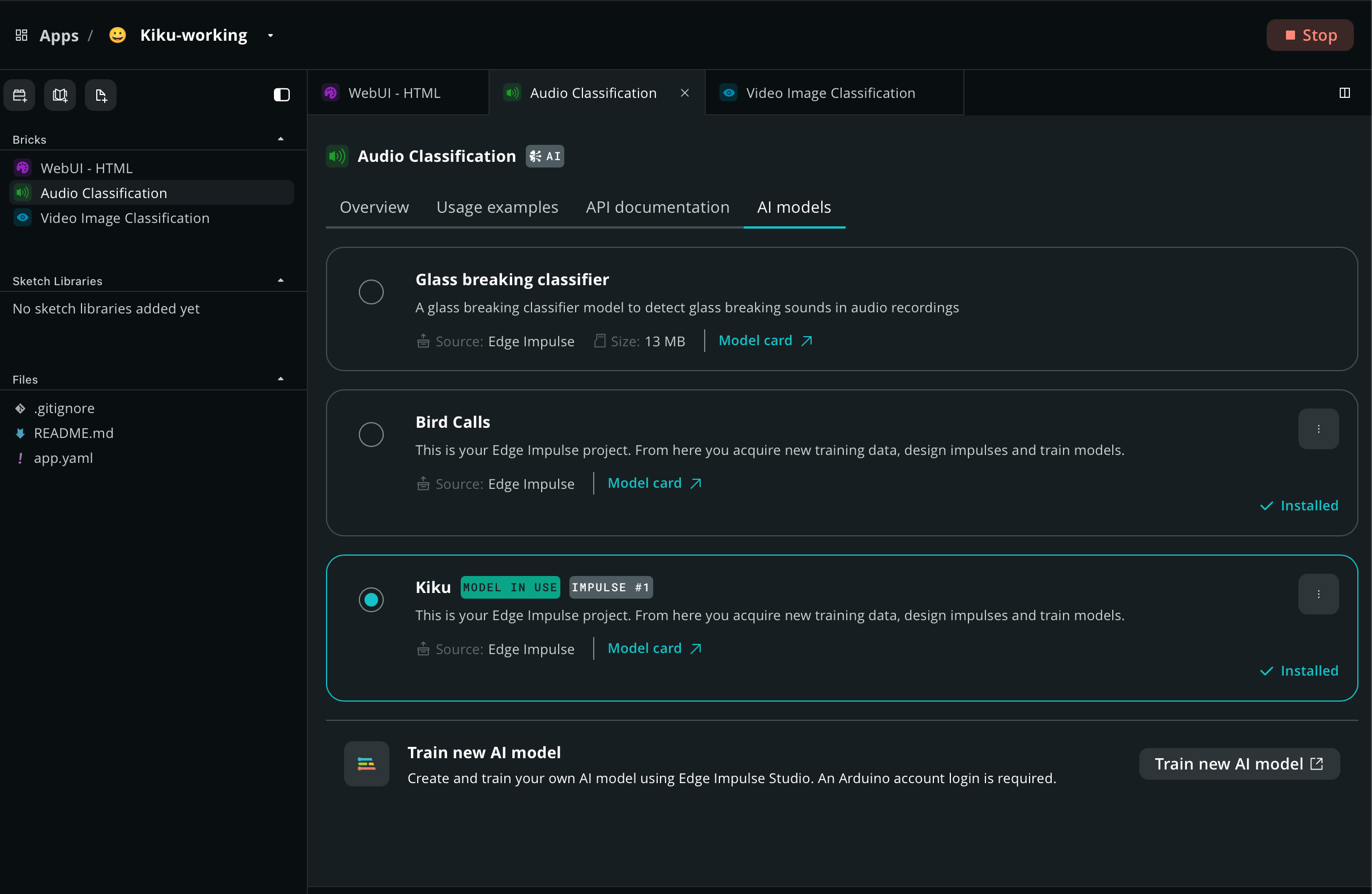Close the Audio Classification tab
The height and width of the screenshot is (894, 1372).
684,93
